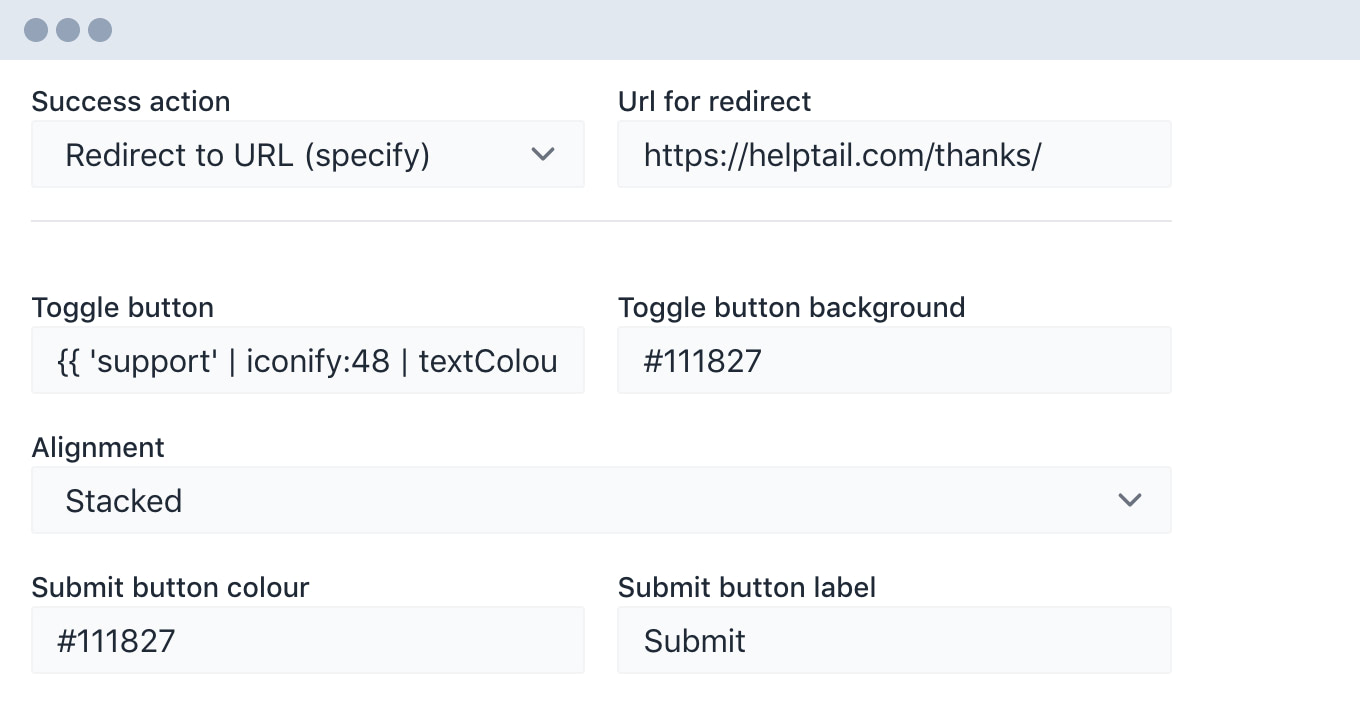Click the 'Alignment' label
This screenshot has height=706, width=1360.
coord(98,447)
